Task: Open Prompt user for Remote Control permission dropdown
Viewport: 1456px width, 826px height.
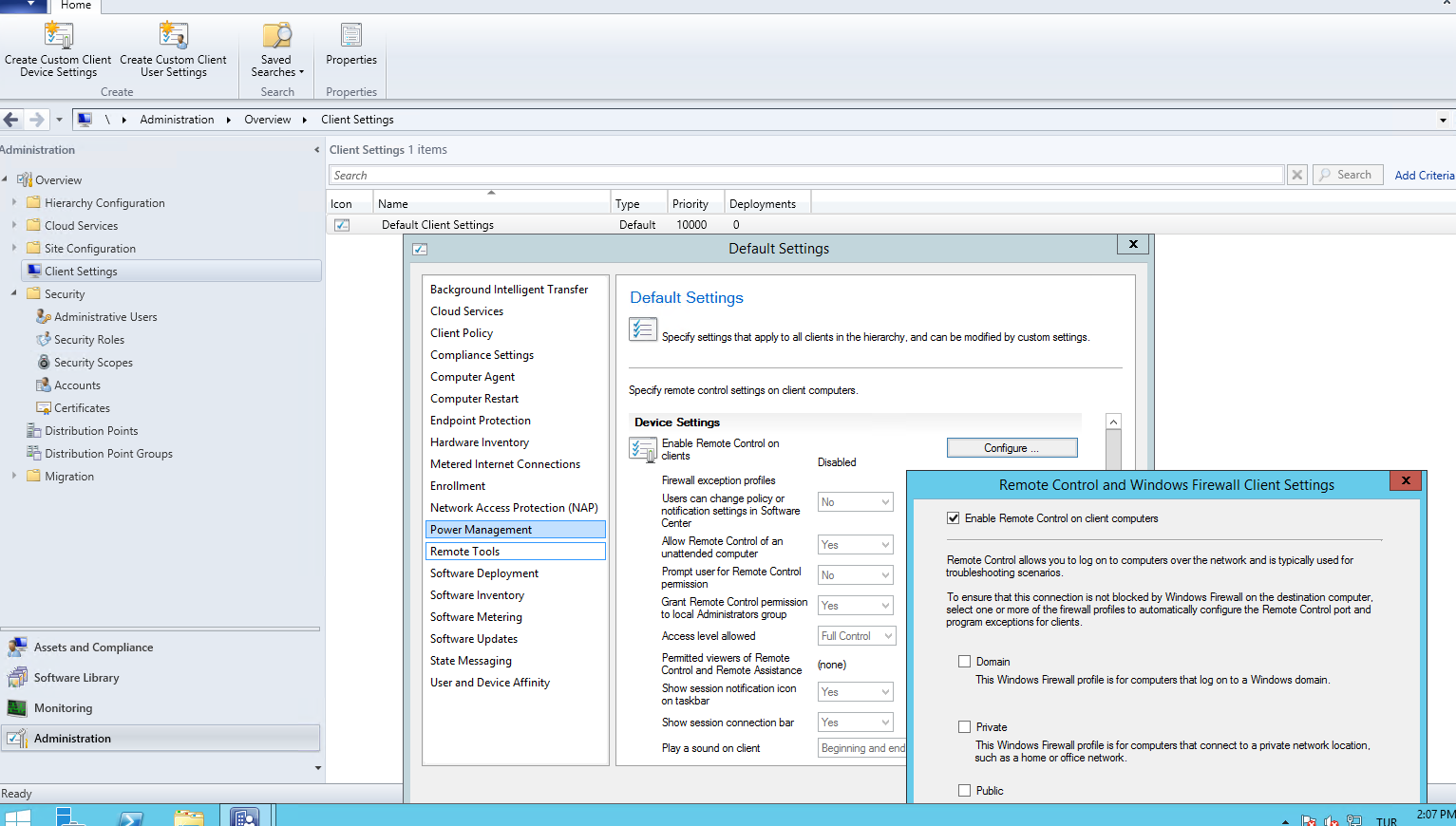Action: (856, 575)
